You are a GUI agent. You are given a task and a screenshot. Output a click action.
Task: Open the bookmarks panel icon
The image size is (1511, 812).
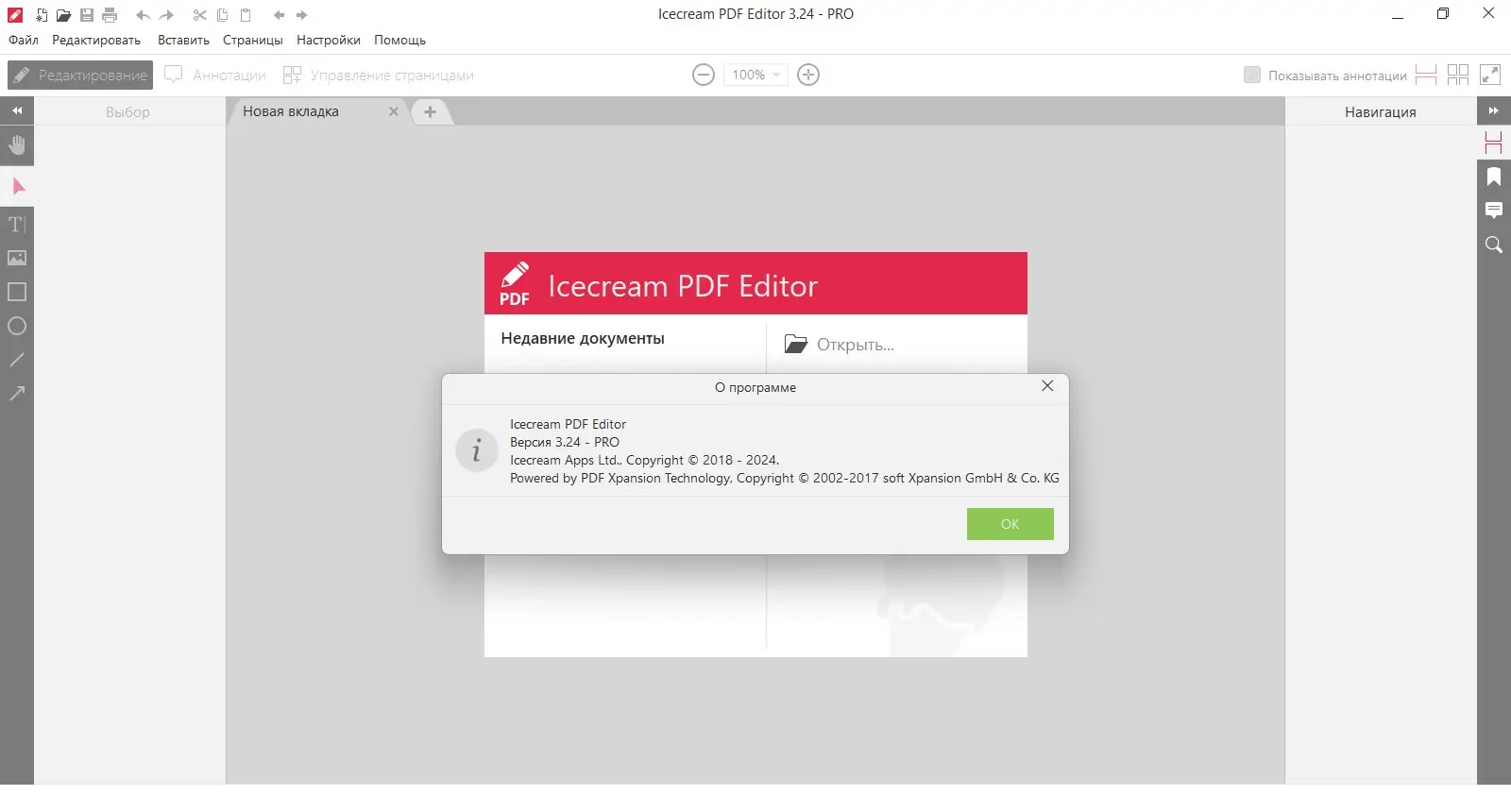click(x=1494, y=177)
